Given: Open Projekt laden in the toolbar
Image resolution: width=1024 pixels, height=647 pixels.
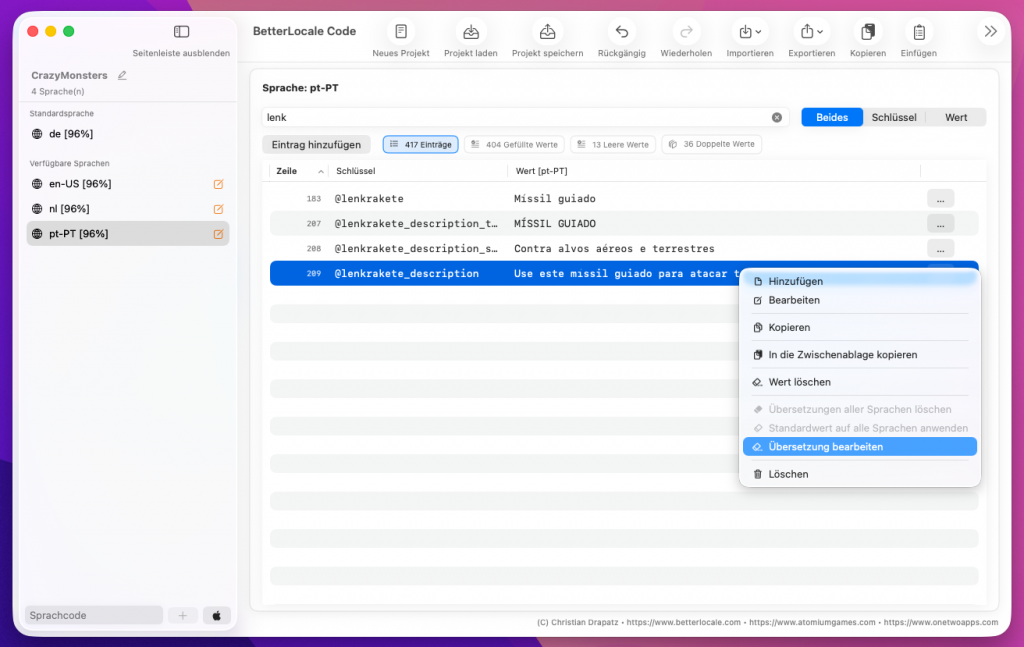Looking at the screenshot, I should (470, 32).
